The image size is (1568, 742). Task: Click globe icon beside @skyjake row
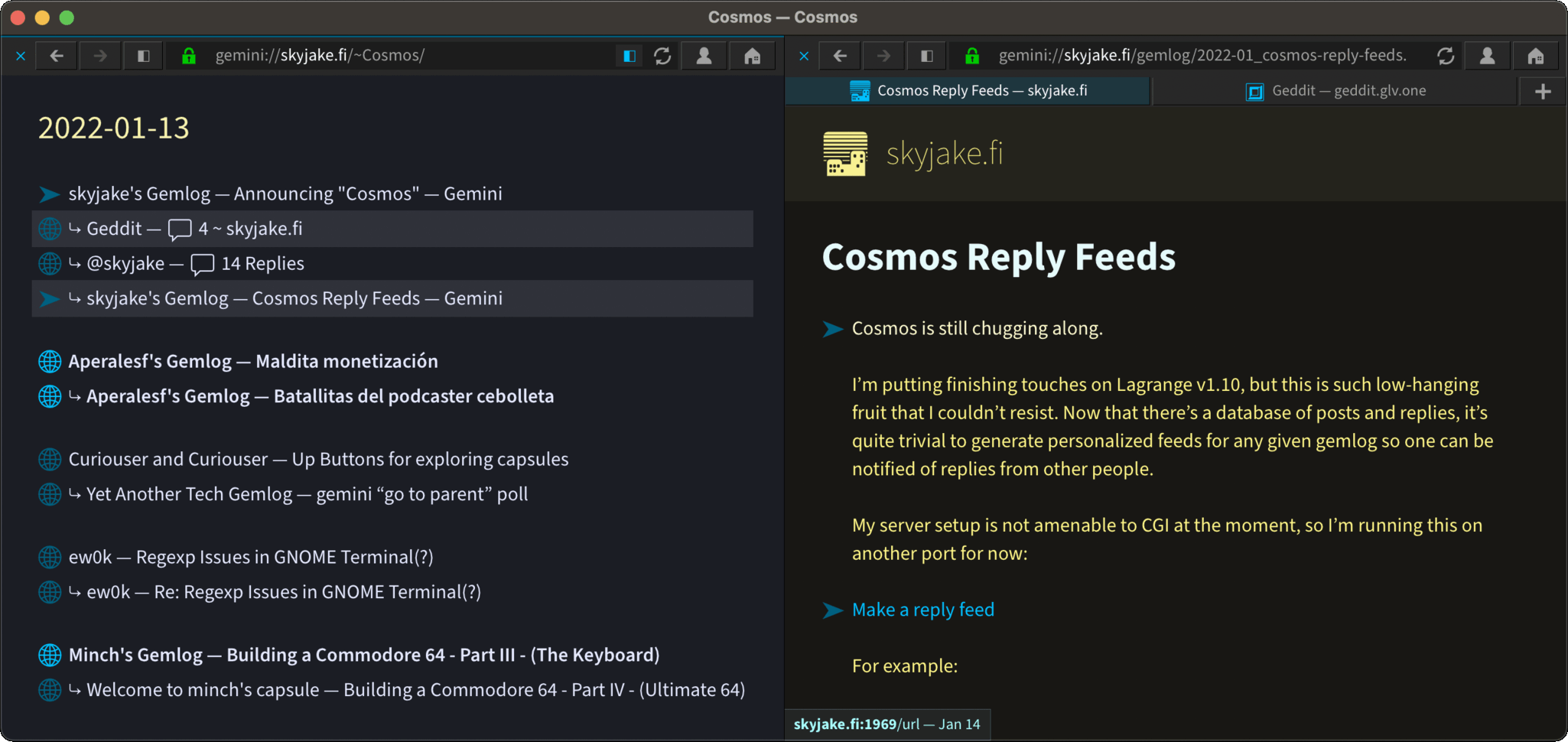[x=50, y=264]
